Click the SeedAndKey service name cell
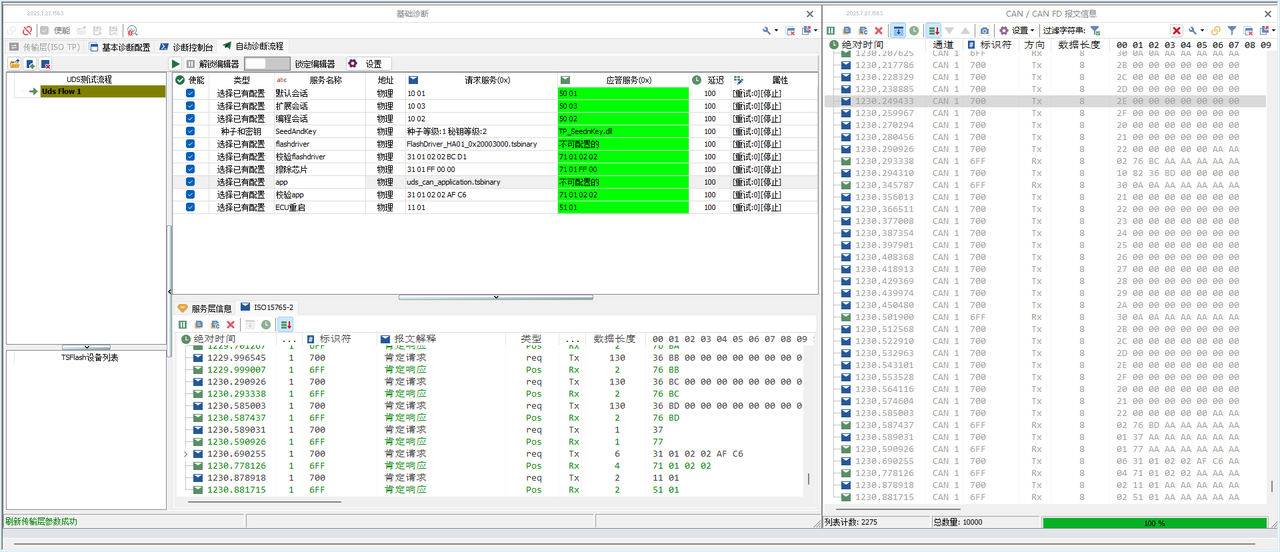Image resolution: width=1280 pixels, height=552 pixels. (x=297, y=131)
